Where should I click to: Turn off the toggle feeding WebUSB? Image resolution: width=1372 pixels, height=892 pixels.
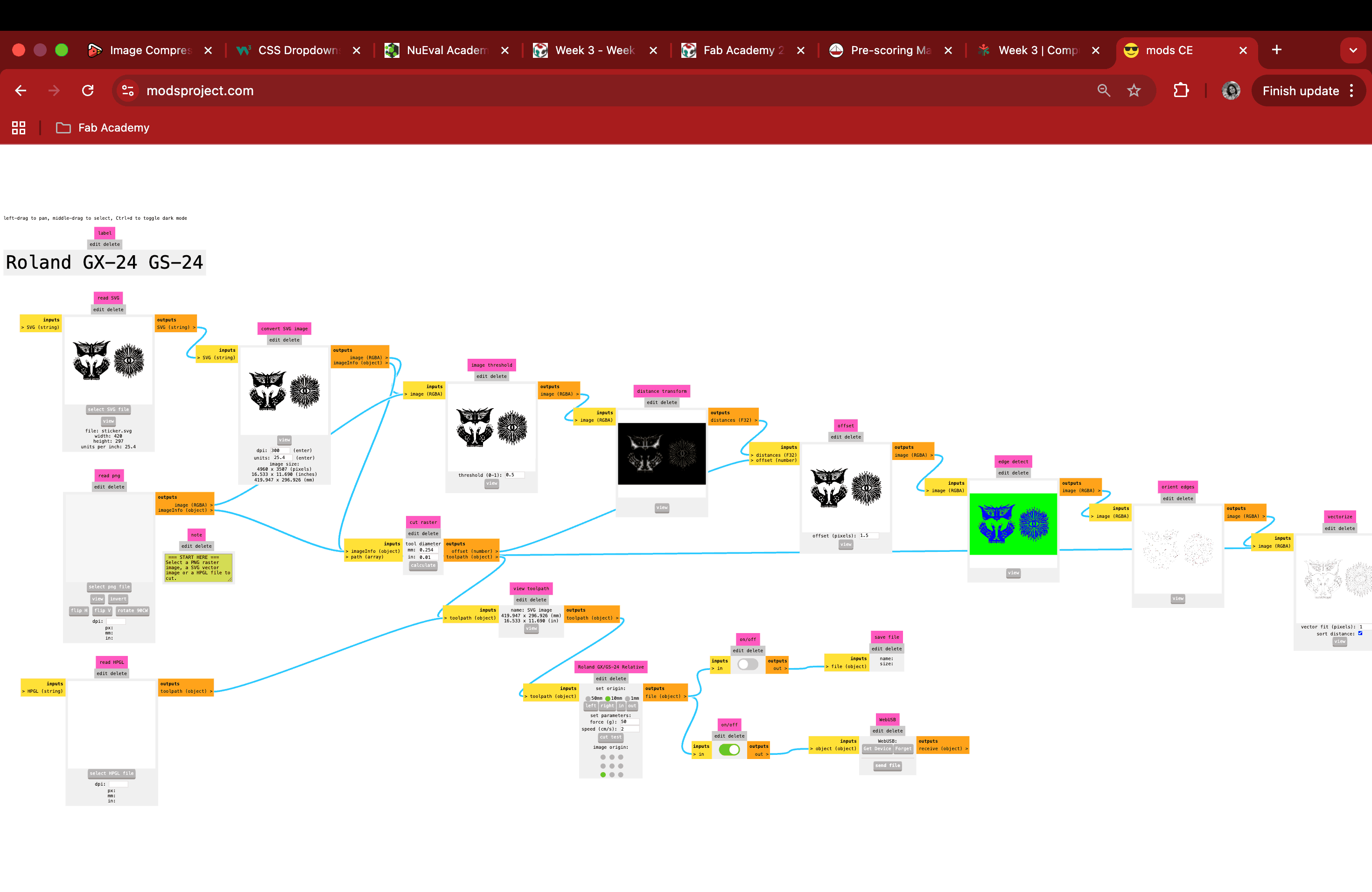728,750
